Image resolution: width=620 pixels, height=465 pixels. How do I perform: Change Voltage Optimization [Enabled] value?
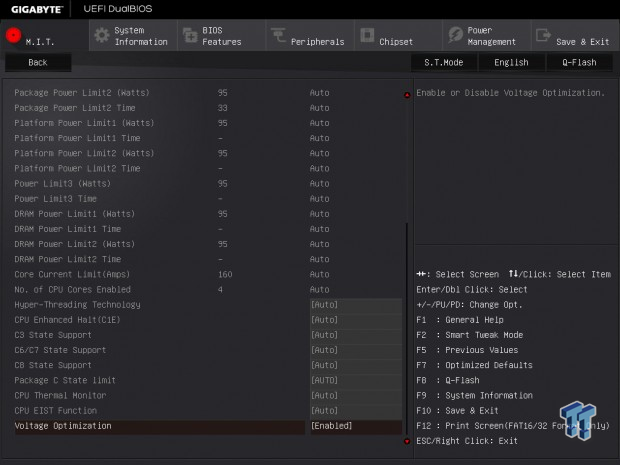tap(356, 426)
